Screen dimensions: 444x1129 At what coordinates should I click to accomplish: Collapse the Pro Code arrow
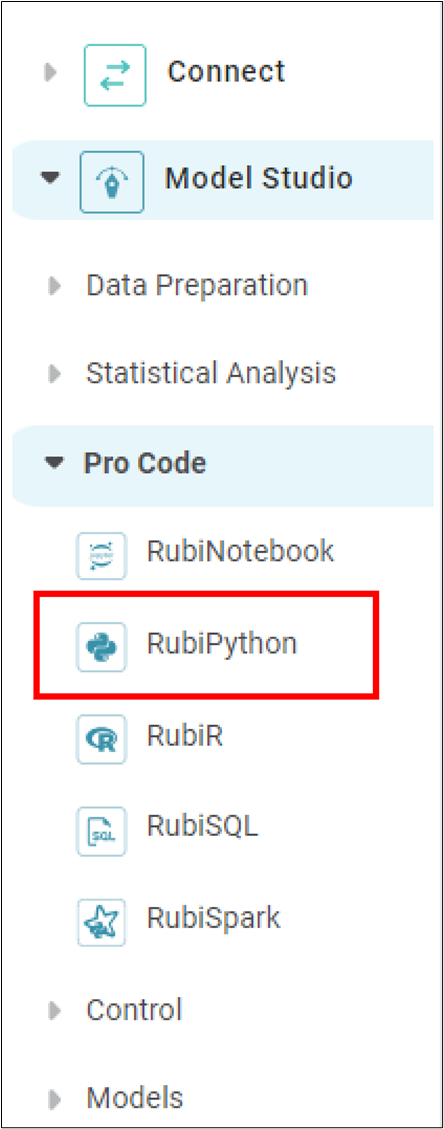[x=55, y=464]
